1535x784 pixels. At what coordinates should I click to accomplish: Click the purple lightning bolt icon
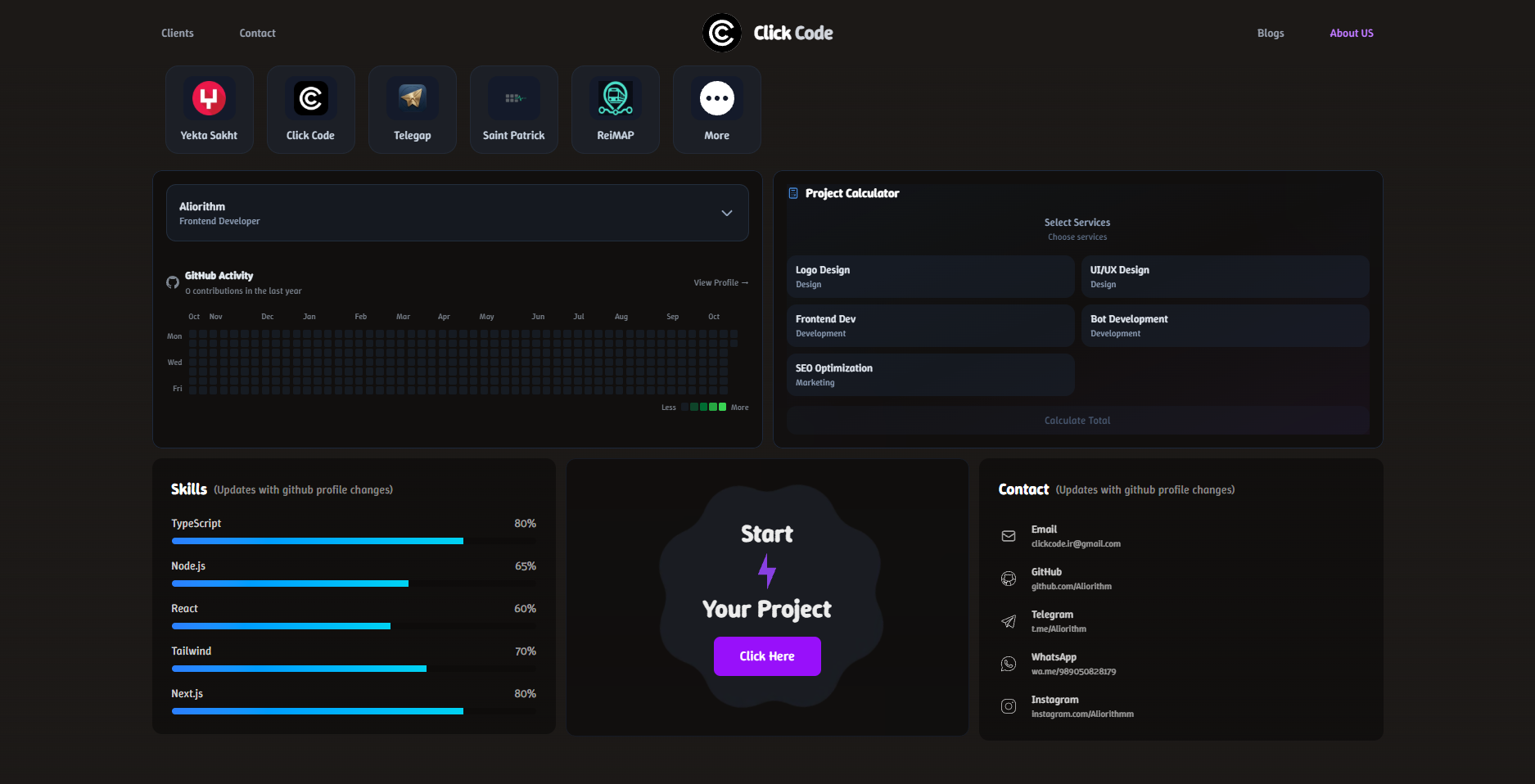pyautogui.click(x=767, y=571)
